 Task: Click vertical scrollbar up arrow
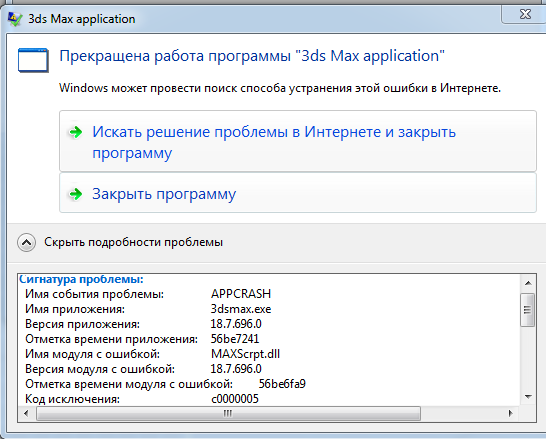528,283
